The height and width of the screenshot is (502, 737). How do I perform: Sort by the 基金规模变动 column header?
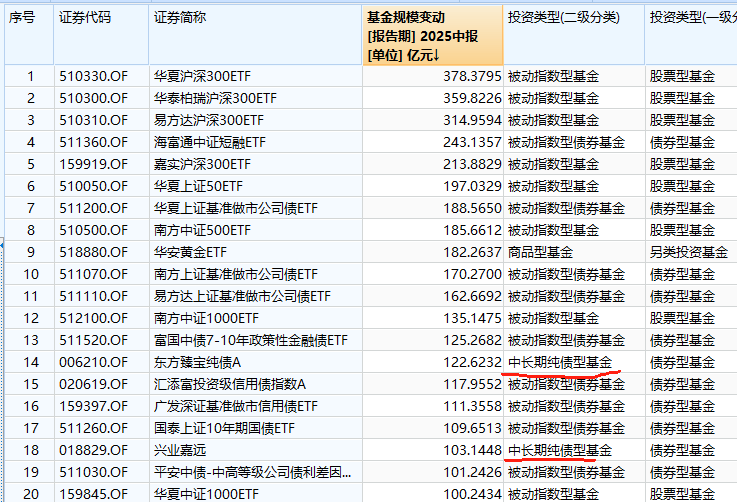point(432,35)
